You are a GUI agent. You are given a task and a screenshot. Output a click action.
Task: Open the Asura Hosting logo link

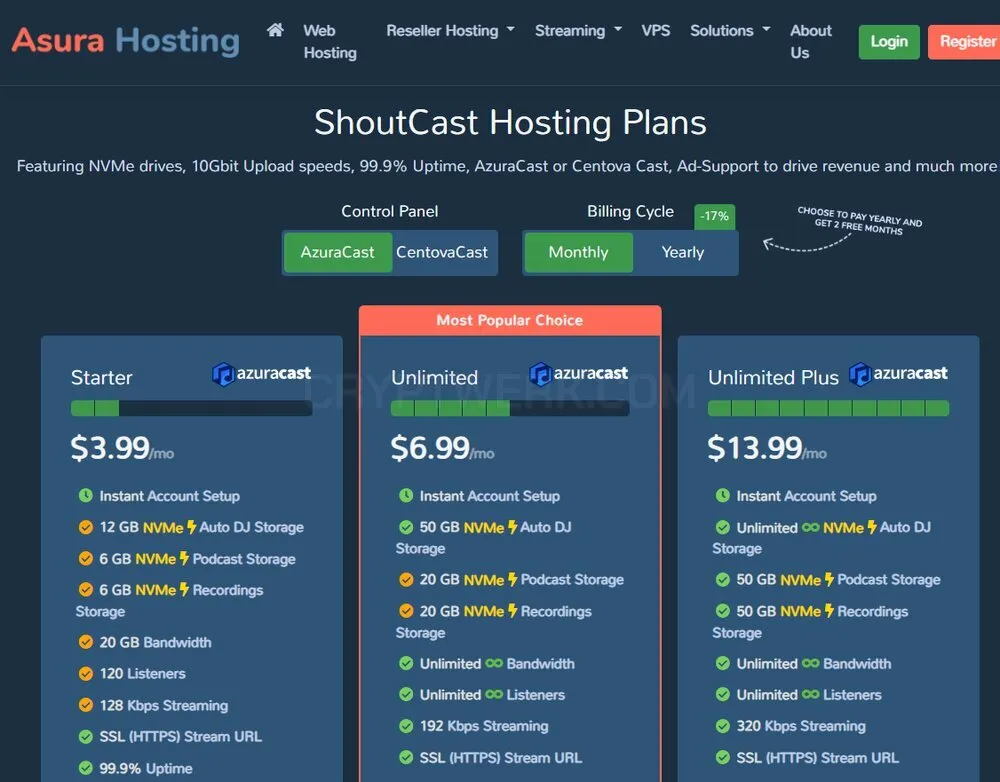pyautogui.click(x=126, y=41)
